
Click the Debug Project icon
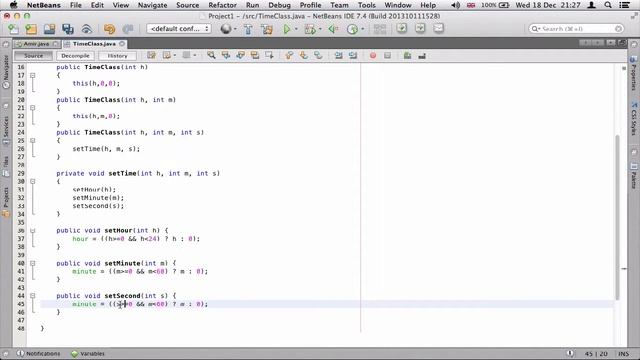310,29
